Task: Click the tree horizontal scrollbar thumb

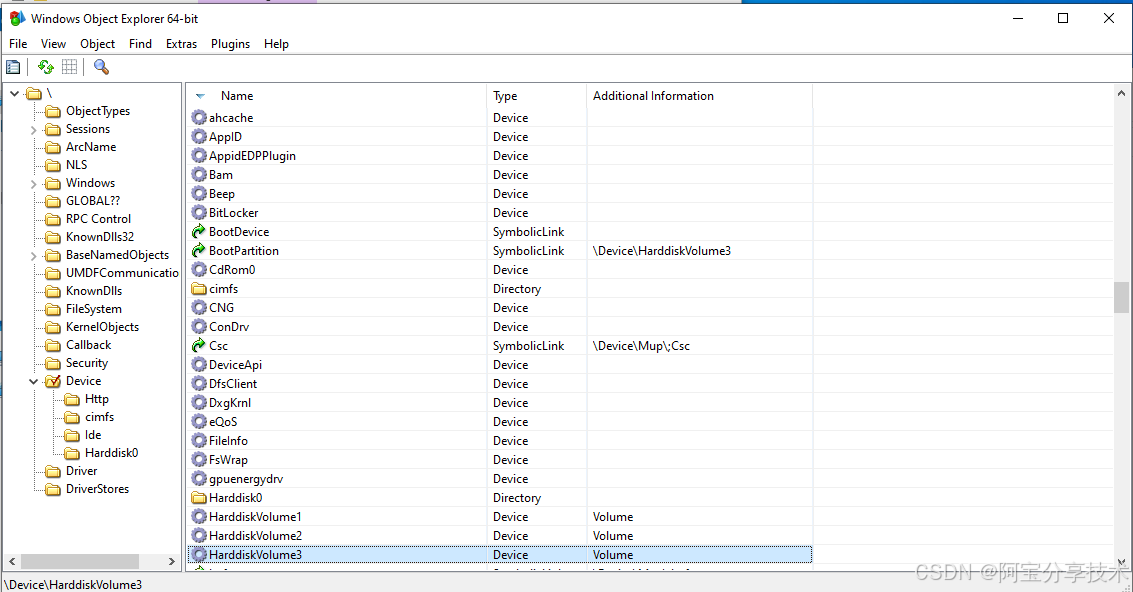Action: pos(79,562)
